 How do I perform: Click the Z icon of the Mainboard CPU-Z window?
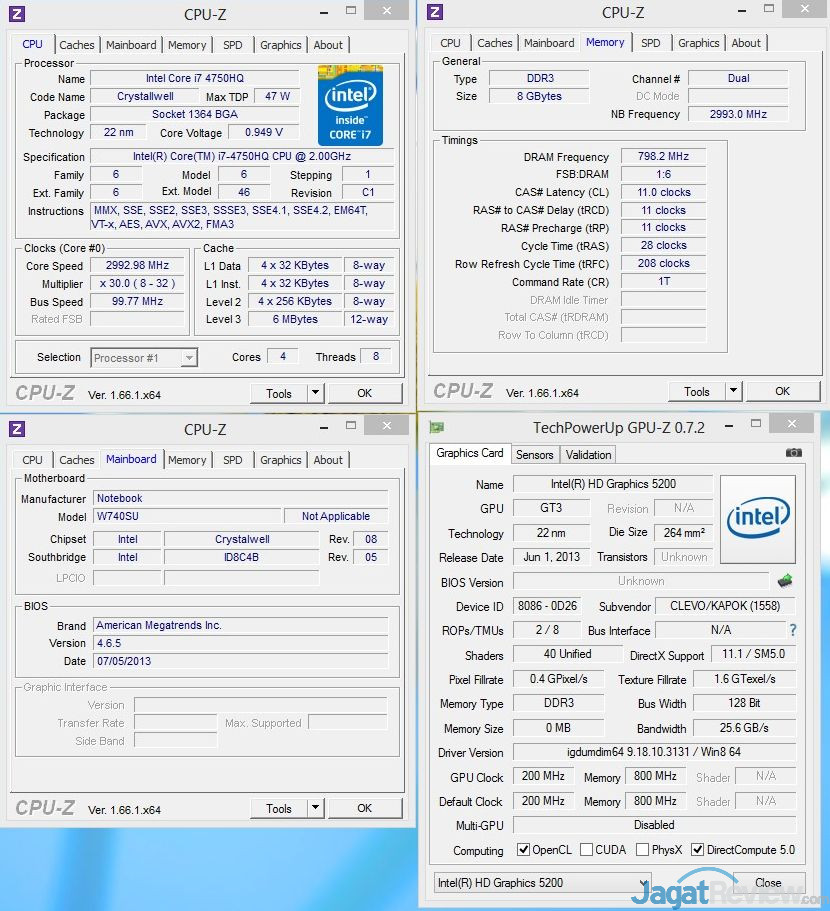tap(16, 429)
